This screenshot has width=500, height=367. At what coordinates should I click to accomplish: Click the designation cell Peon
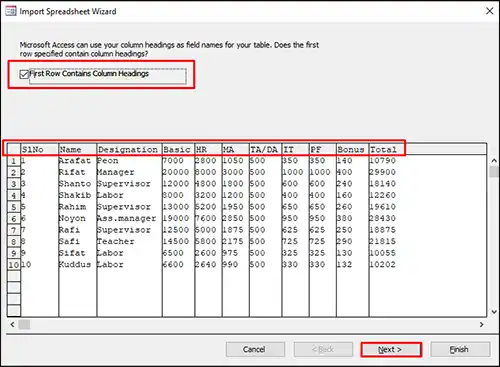click(107, 161)
